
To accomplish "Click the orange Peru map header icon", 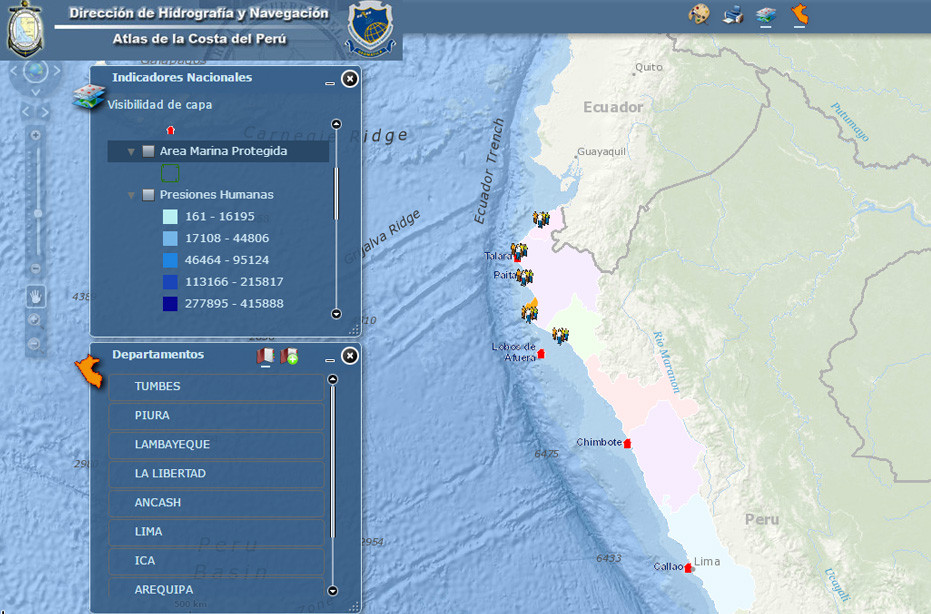I will tap(800, 14).
